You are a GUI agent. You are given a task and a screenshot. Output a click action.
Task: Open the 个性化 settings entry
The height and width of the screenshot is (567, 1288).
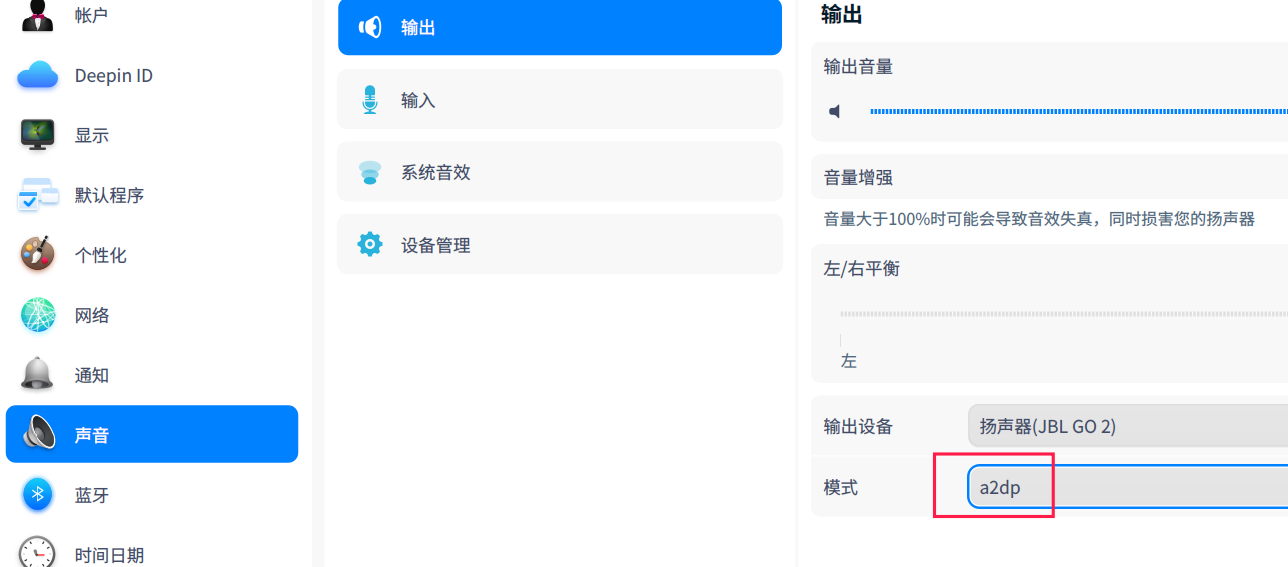click(152, 255)
